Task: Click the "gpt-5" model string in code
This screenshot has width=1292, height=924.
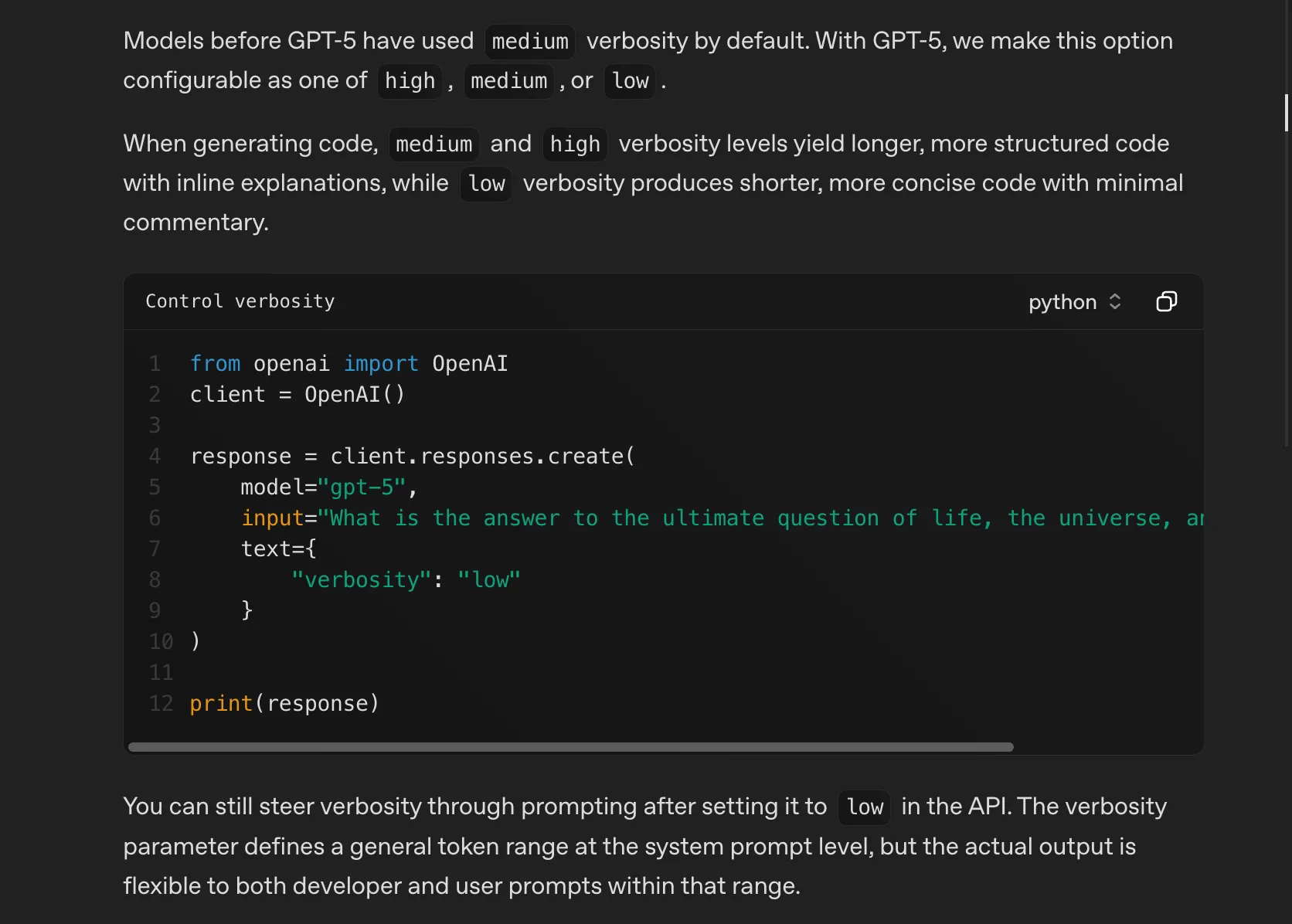Action: (362, 487)
